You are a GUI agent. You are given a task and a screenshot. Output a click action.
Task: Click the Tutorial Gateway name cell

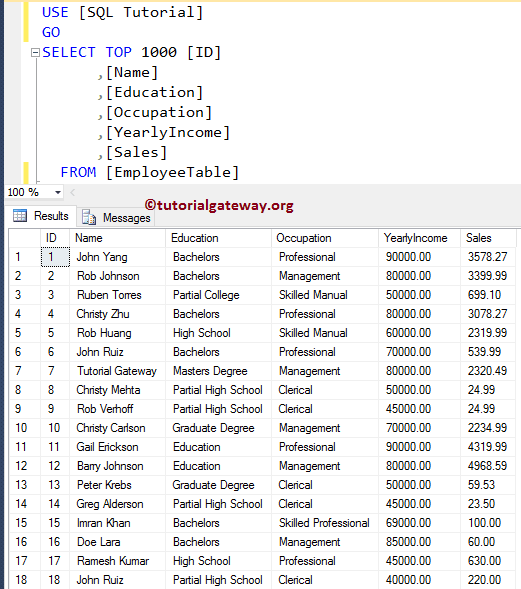tap(117, 371)
